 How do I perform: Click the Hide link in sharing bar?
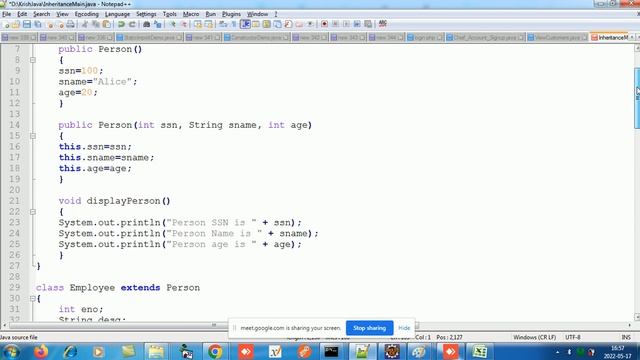tap(404, 328)
